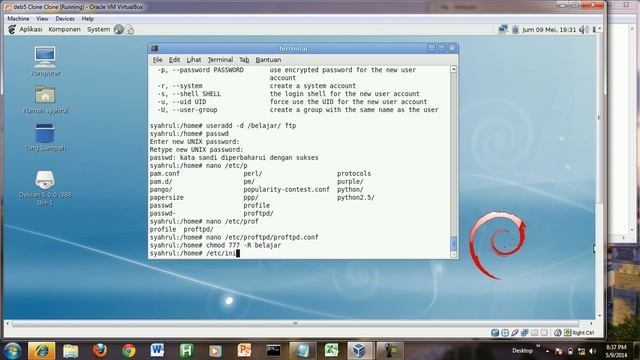Open the Terminal menu in terminal window
Viewport: 640px width, 360px height.
[220, 60]
